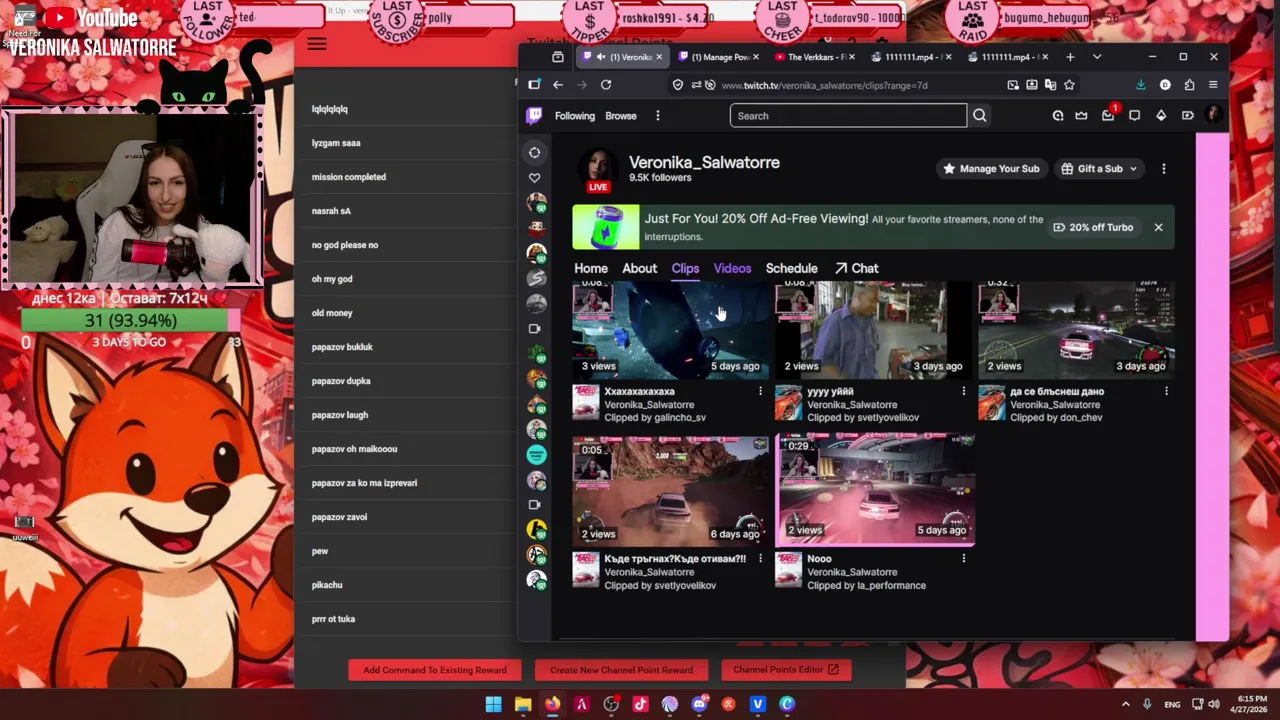Open options for Хахахахахаха clip
Screen dimensions: 1280x720
760,391
